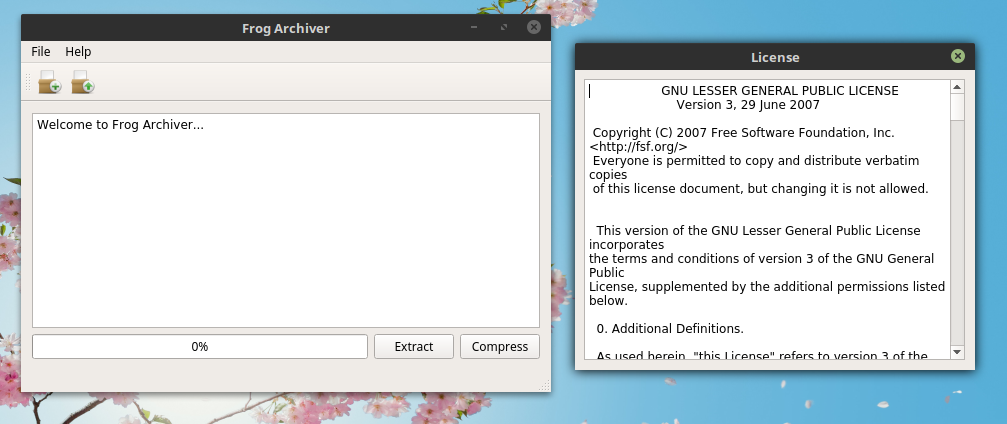Click the Frog Archiver title bar text
1007x424 pixels.
coord(286,28)
